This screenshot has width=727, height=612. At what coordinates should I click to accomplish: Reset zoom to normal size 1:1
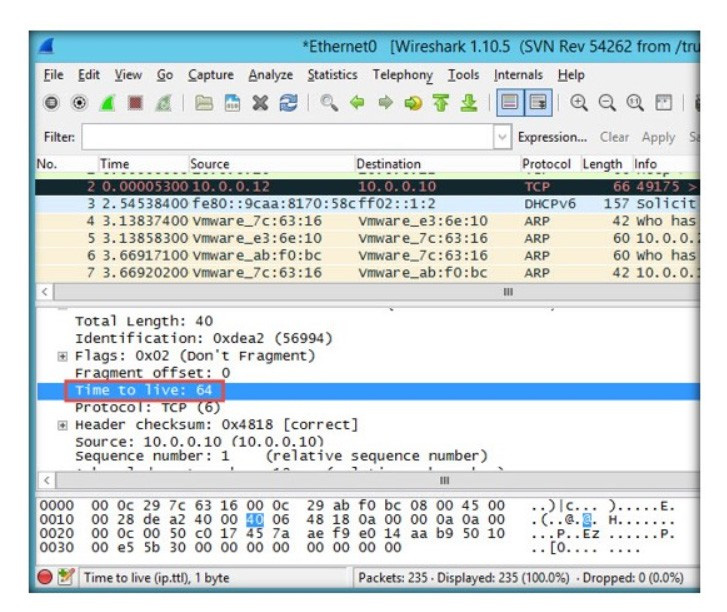(x=635, y=102)
